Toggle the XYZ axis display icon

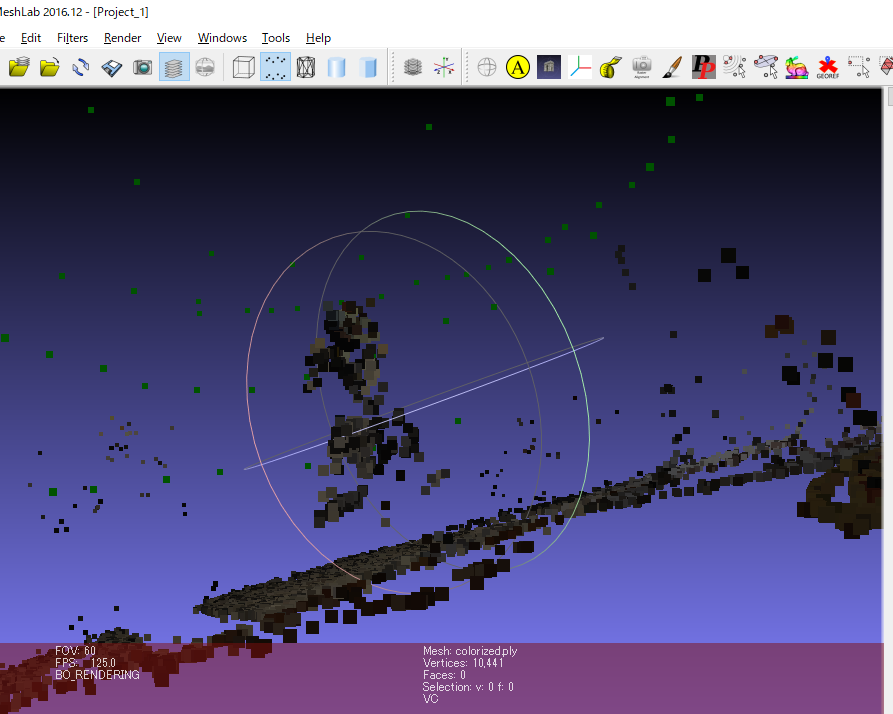tap(444, 67)
